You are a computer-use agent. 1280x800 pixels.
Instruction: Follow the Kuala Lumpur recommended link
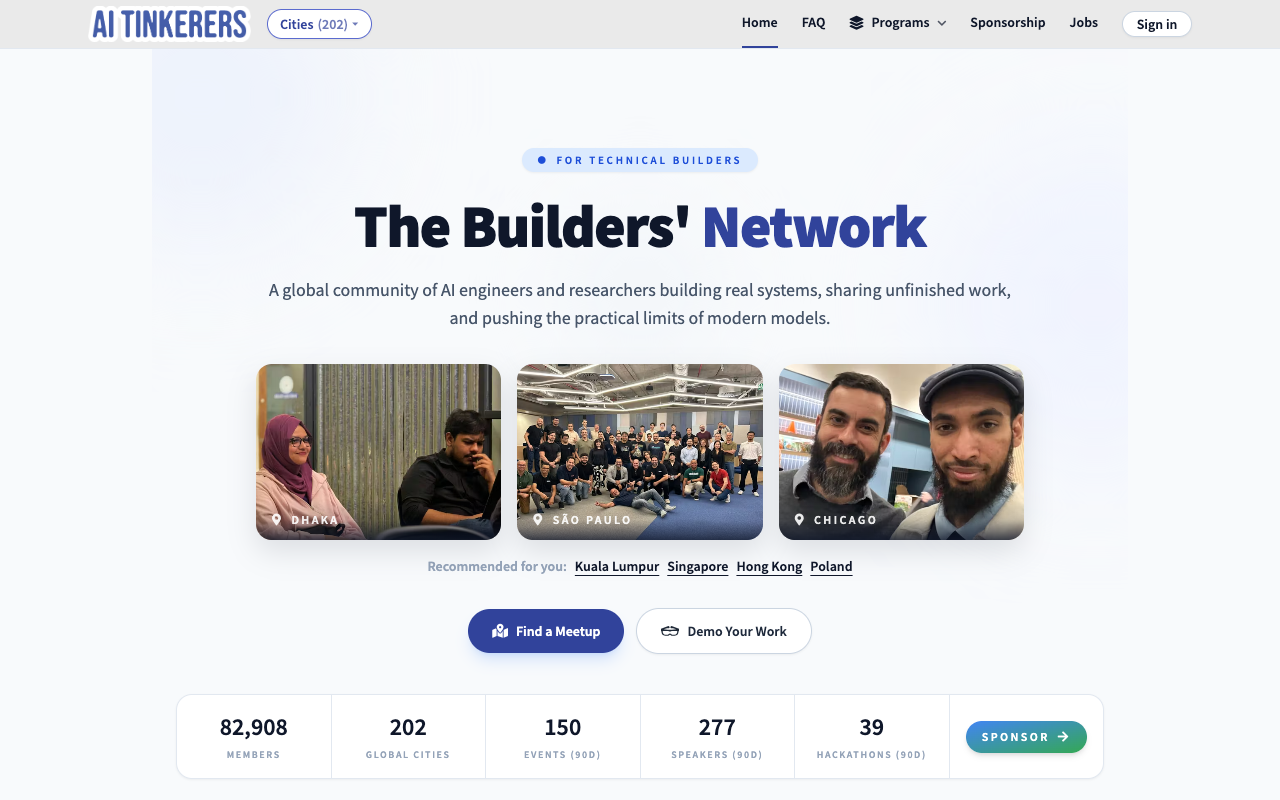pos(617,566)
